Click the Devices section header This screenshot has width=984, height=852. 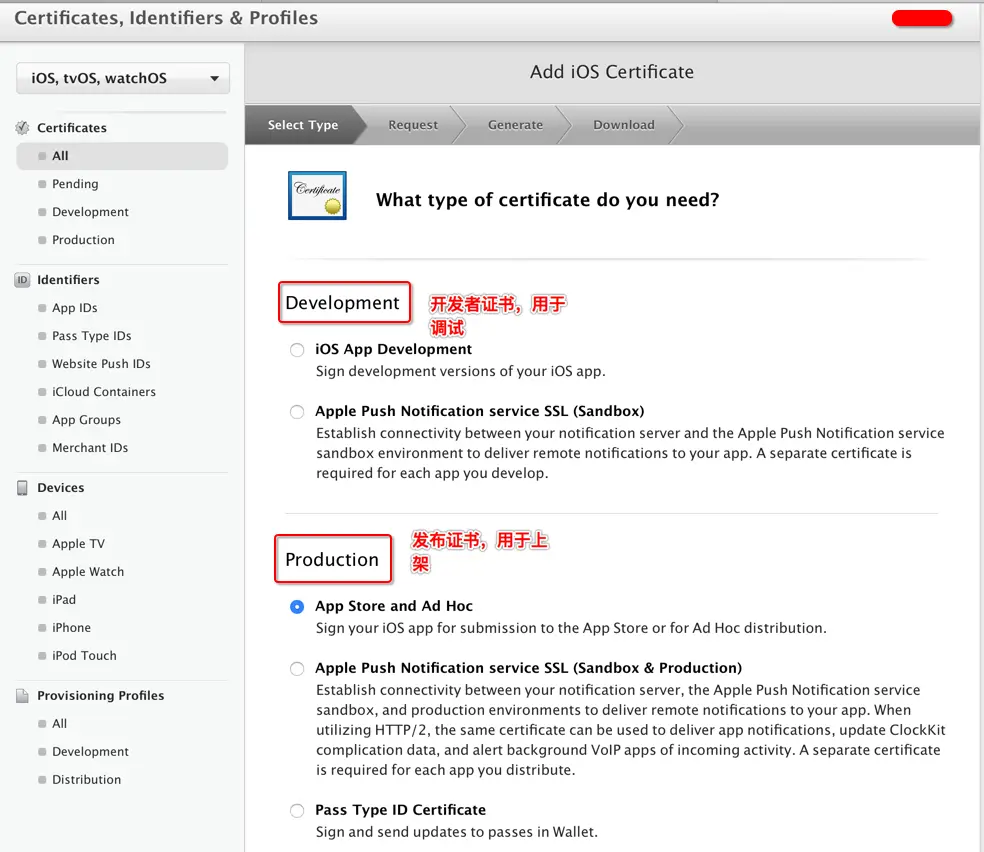click(x=60, y=487)
